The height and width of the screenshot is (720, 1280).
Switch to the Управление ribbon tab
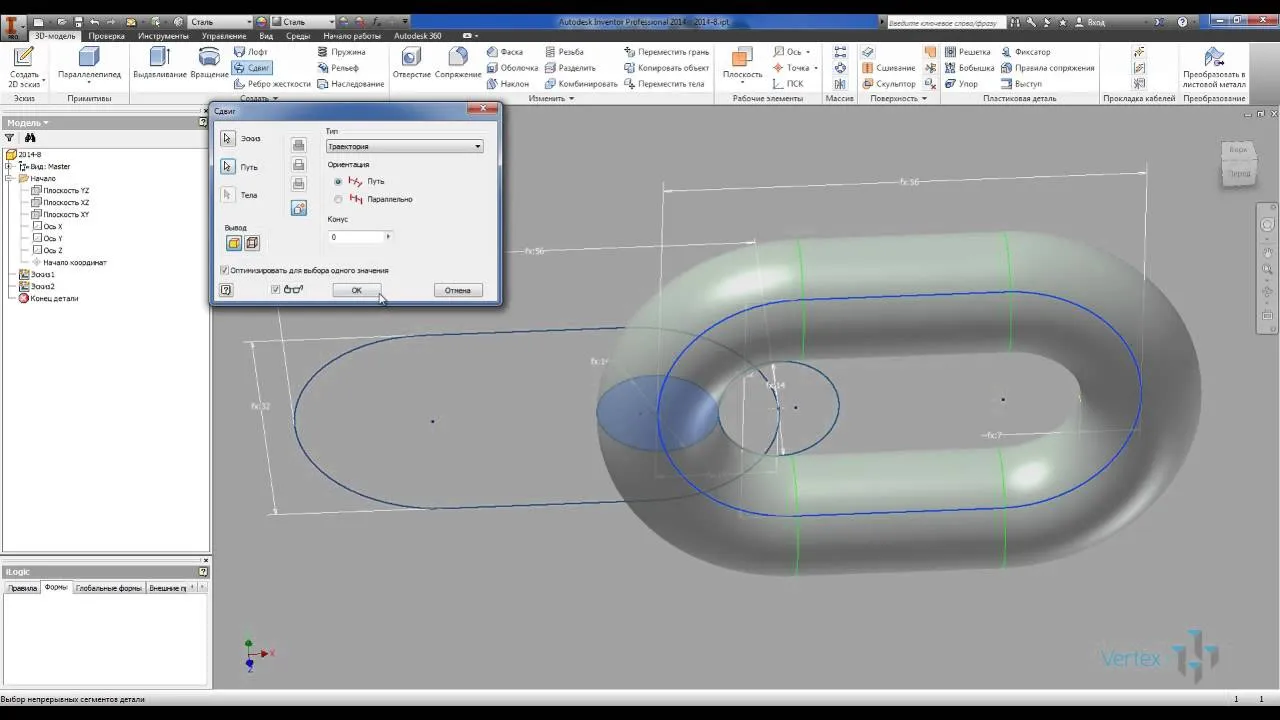tap(224, 36)
